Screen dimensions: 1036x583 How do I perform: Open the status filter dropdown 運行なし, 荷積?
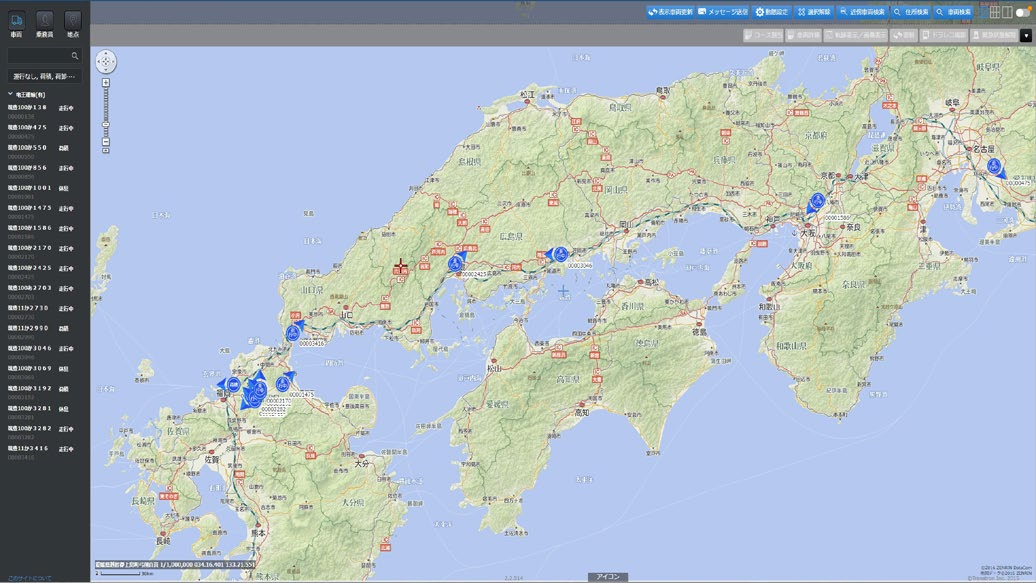pos(44,77)
